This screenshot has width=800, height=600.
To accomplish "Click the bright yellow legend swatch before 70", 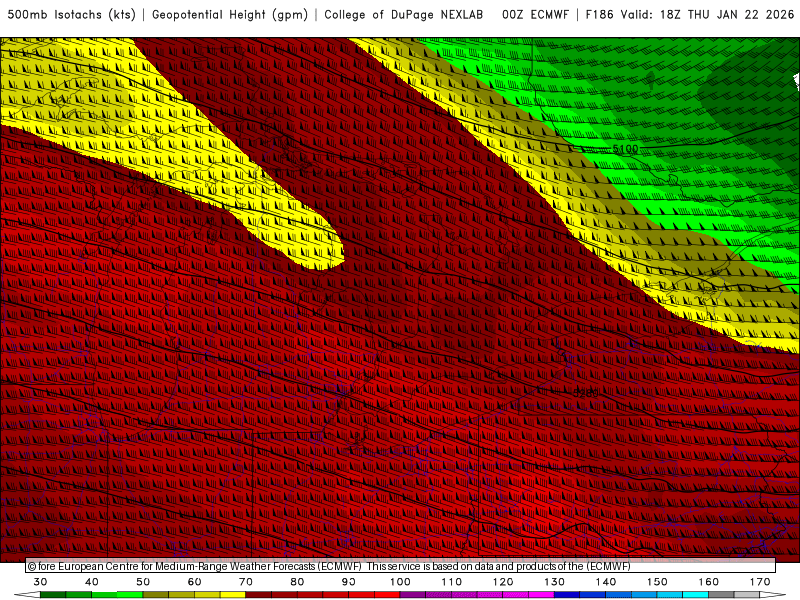I will click(x=233, y=594).
